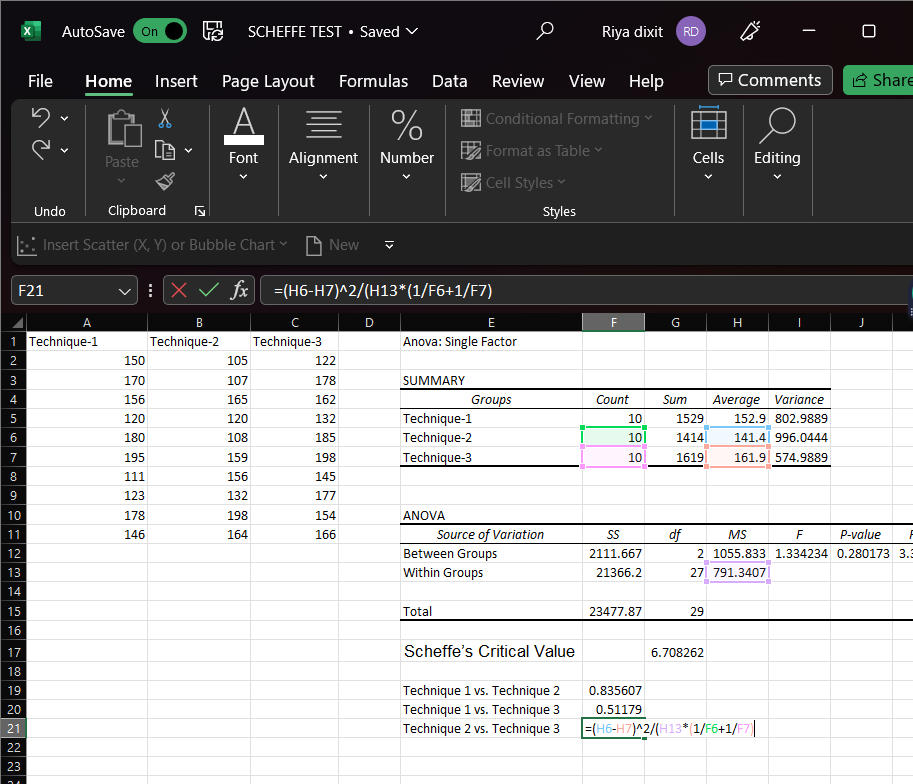The height and width of the screenshot is (784, 913).
Task: Cancel formula entry with the X icon
Action: click(x=179, y=291)
